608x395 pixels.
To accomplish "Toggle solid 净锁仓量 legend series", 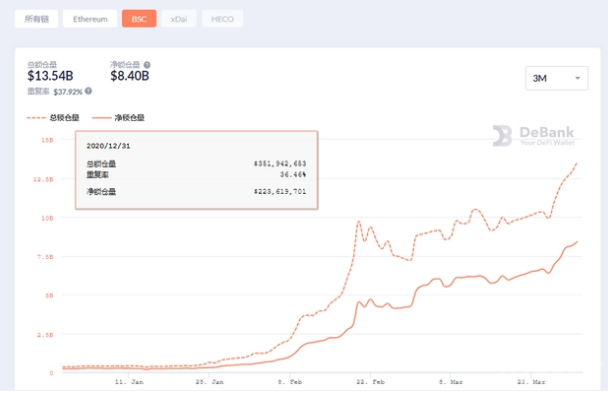I will click(x=118, y=117).
